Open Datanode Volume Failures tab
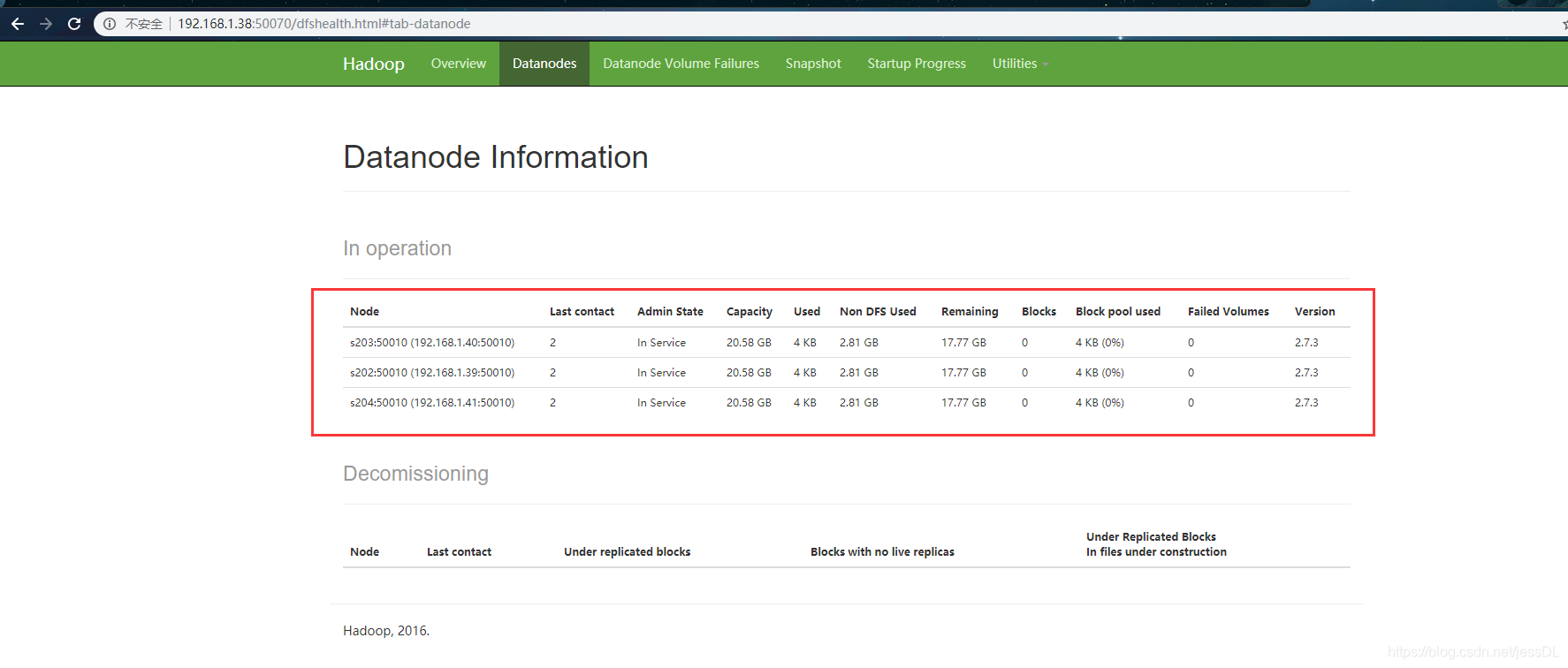Screen dimensions: 1568x668 pyautogui.click(x=681, y=64)
